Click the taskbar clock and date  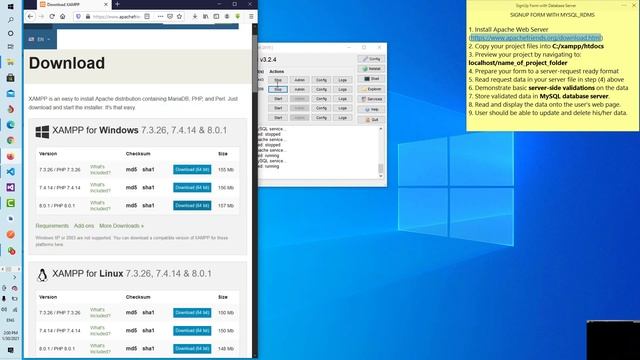pyautogui.click(x=11, y=336)
